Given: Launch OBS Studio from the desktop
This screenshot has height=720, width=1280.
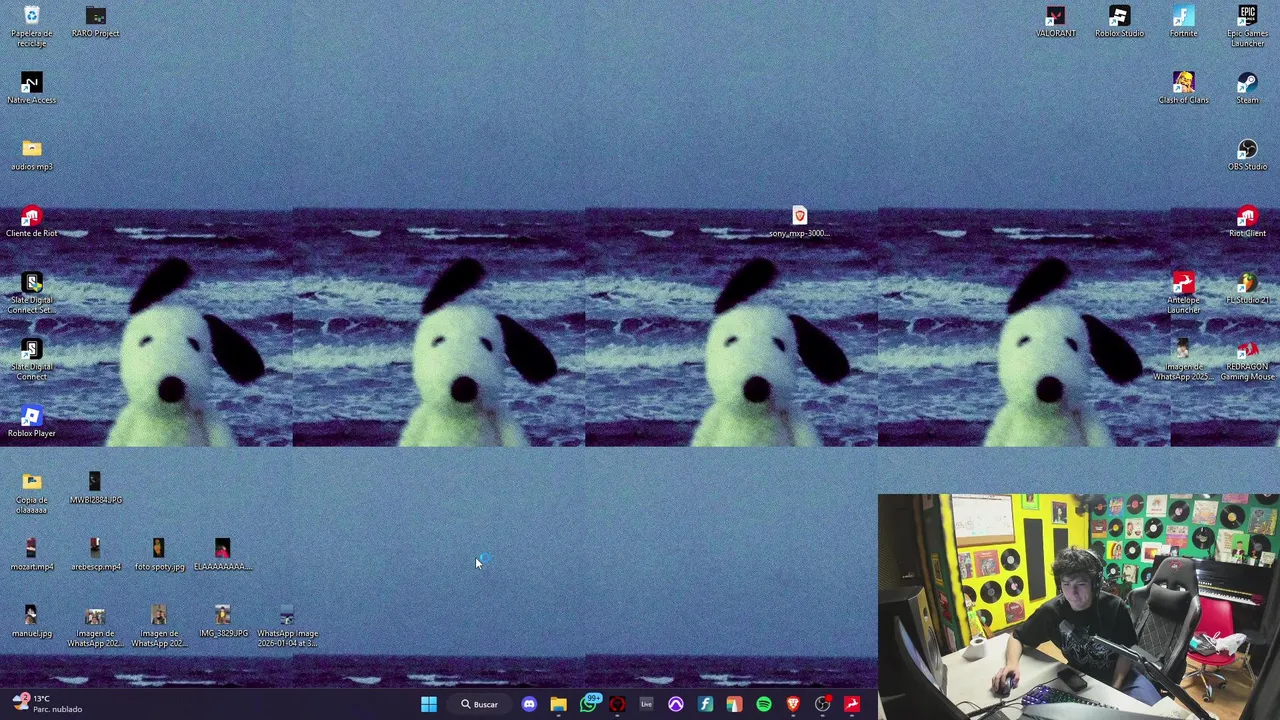Looking at the screenshot, I should point(1247,155).
